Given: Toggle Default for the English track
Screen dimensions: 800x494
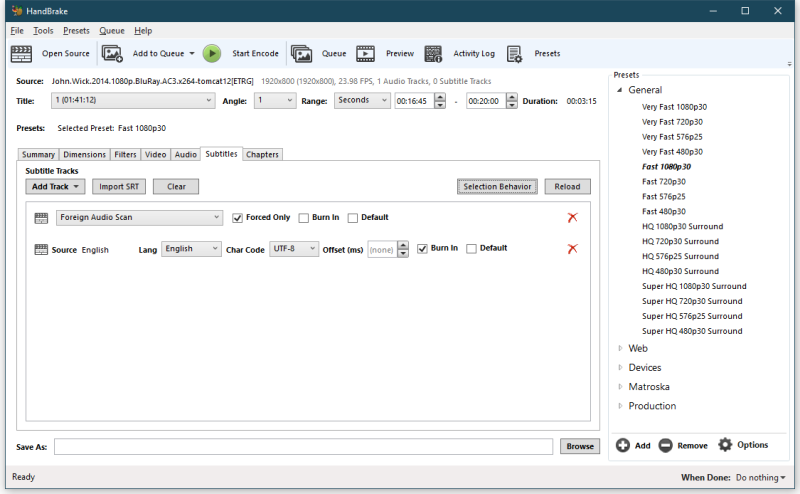Looking at the screenshot, I should pyautogui.click(x=471, y=249).
